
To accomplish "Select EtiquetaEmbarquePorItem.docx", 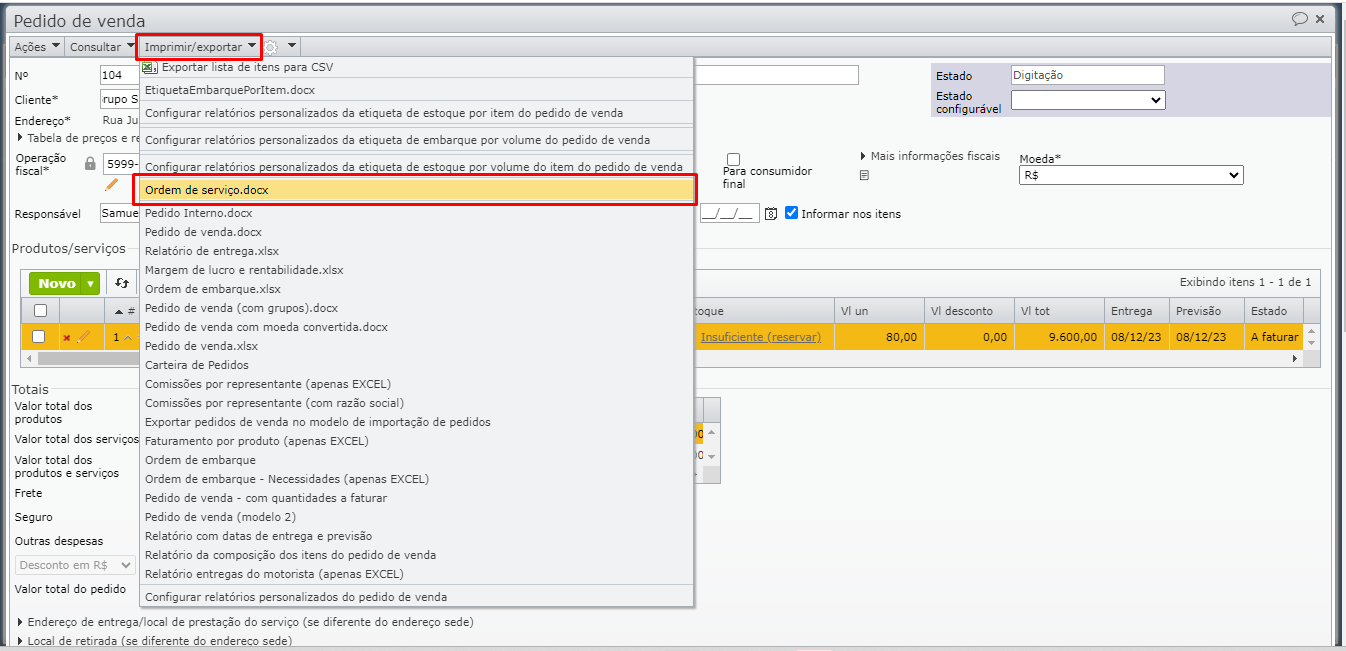I will [x=416, y=90].
